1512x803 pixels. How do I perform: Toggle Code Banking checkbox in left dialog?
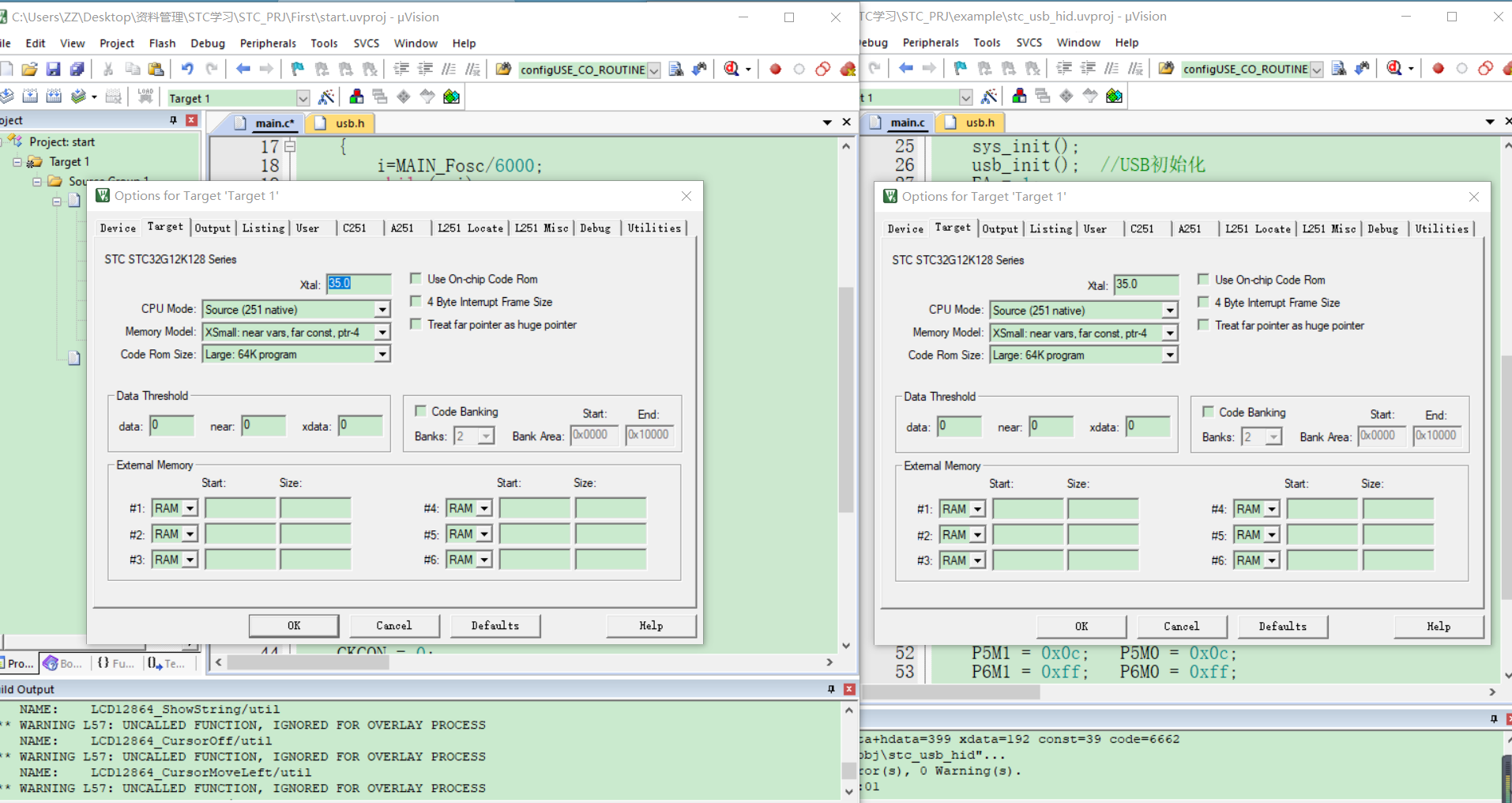[x=420, y=411]
